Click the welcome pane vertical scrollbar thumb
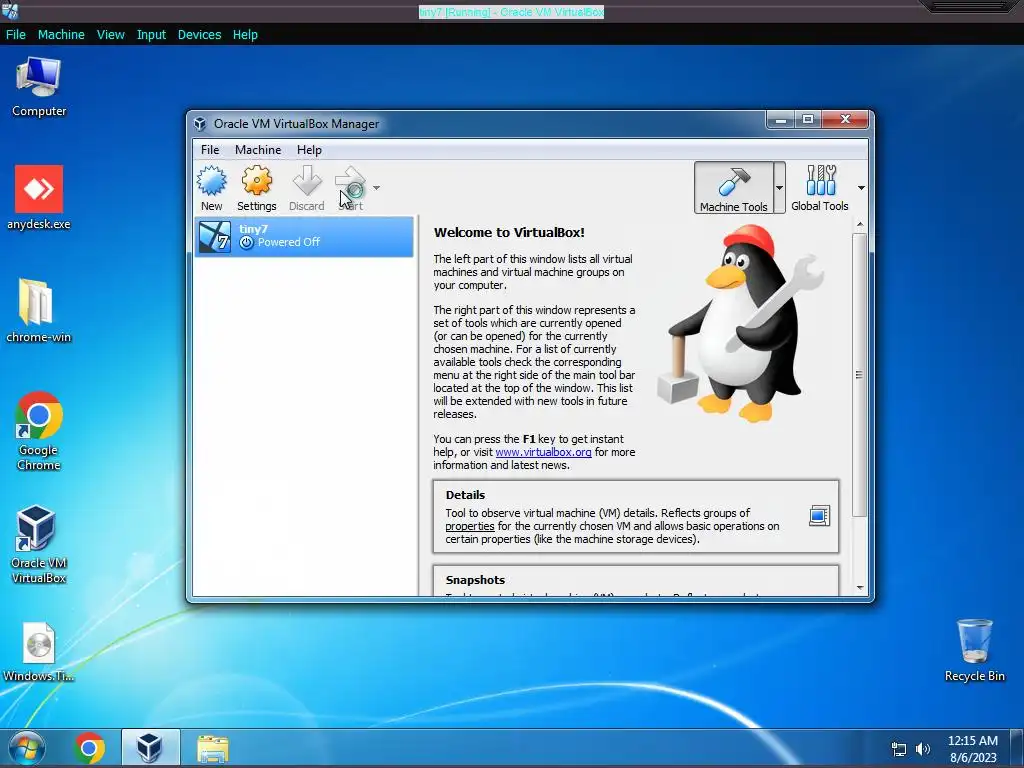1024x768 pixels. tap(860, 375)
